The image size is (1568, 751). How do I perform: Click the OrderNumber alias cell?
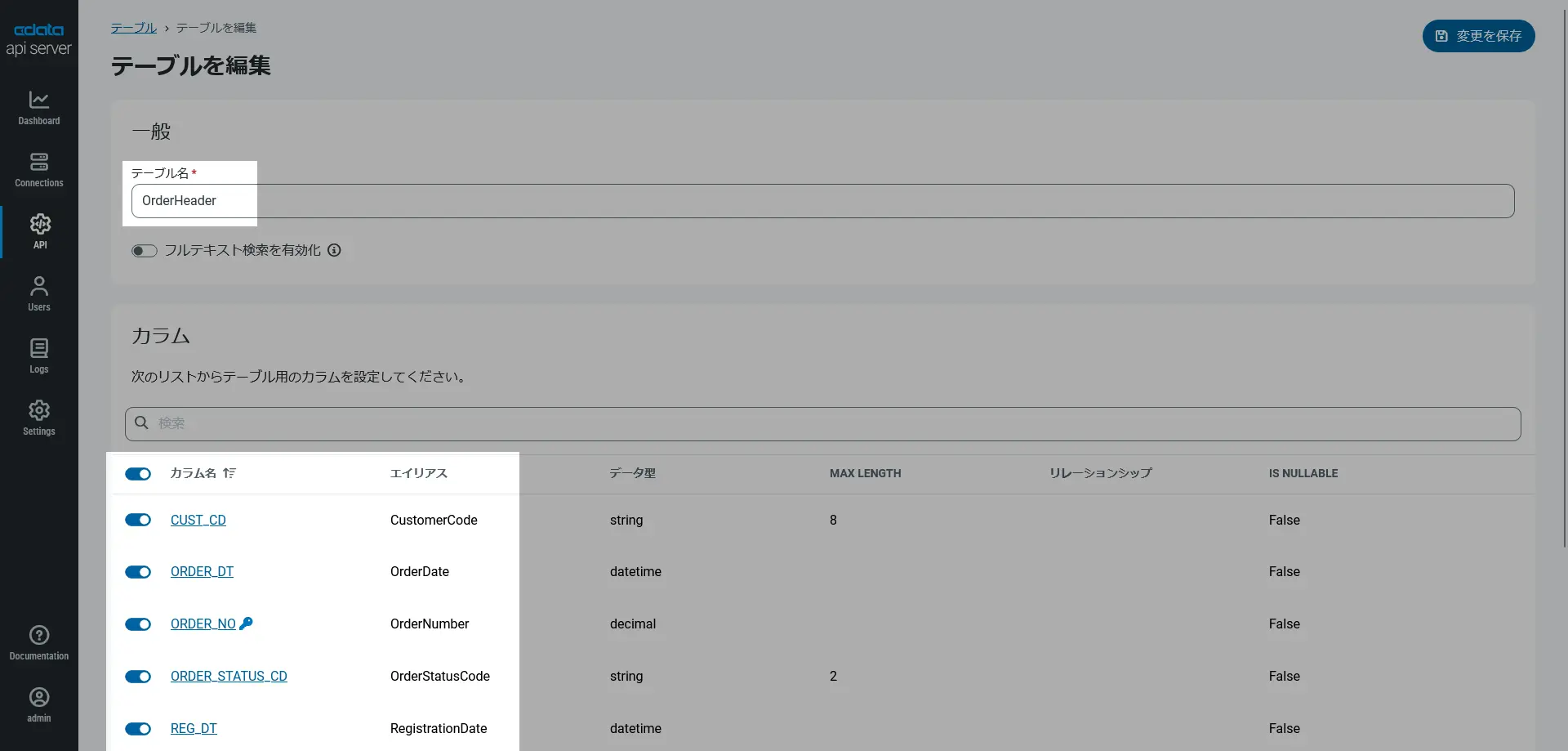(x=430, y=624)
